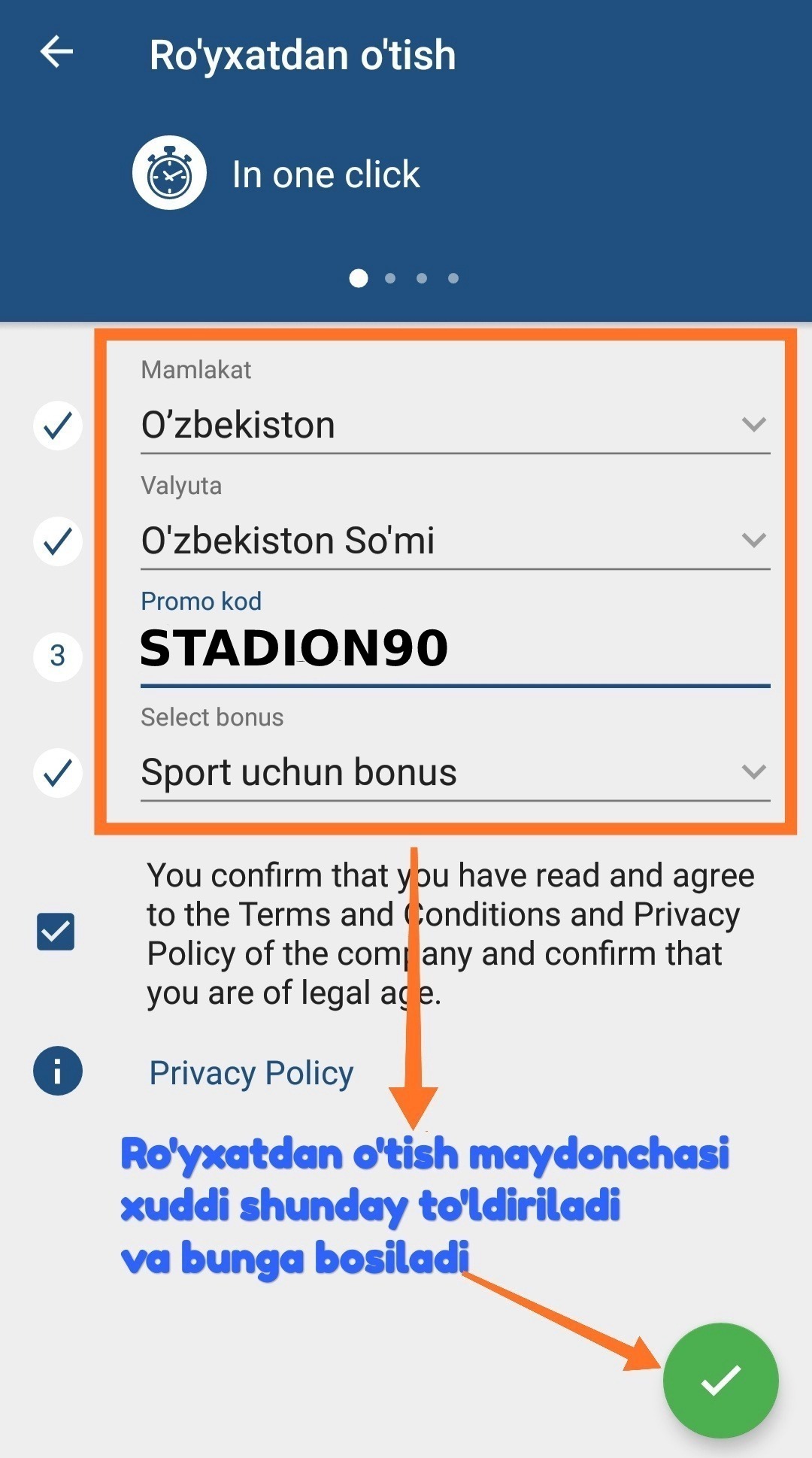The image size is (812, 1458).
Task: Focus the Promo kod input field
Action: tap(454, 649)
